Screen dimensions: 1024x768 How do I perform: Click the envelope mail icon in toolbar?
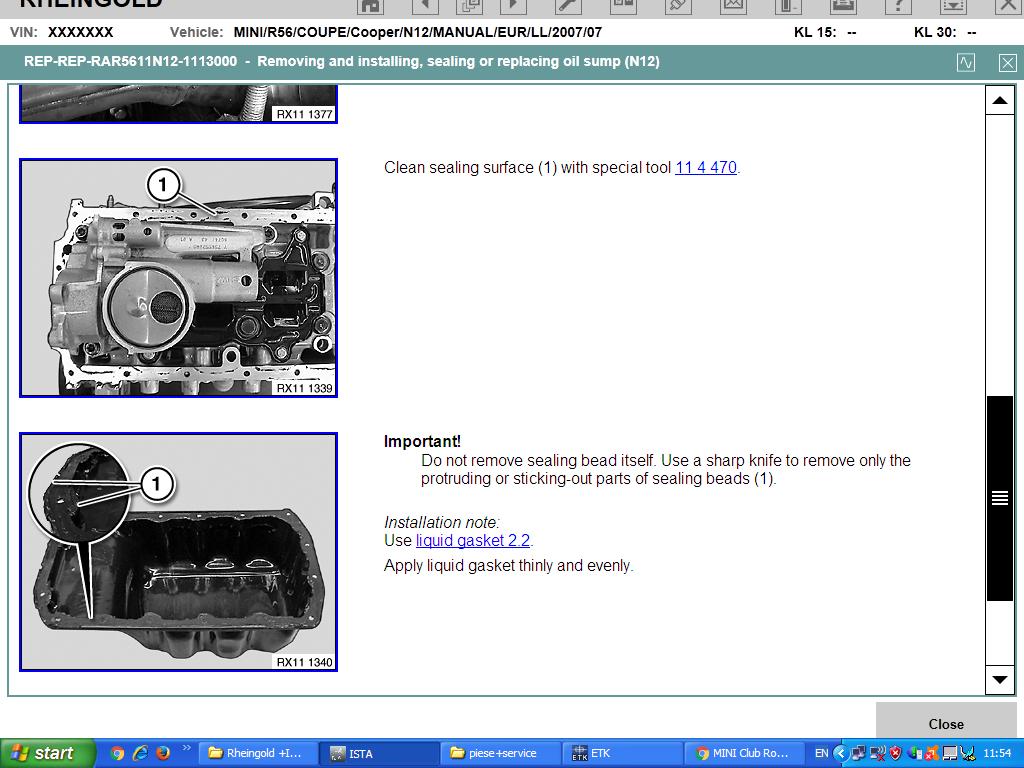pyautogui.click(x=733, y=5)
